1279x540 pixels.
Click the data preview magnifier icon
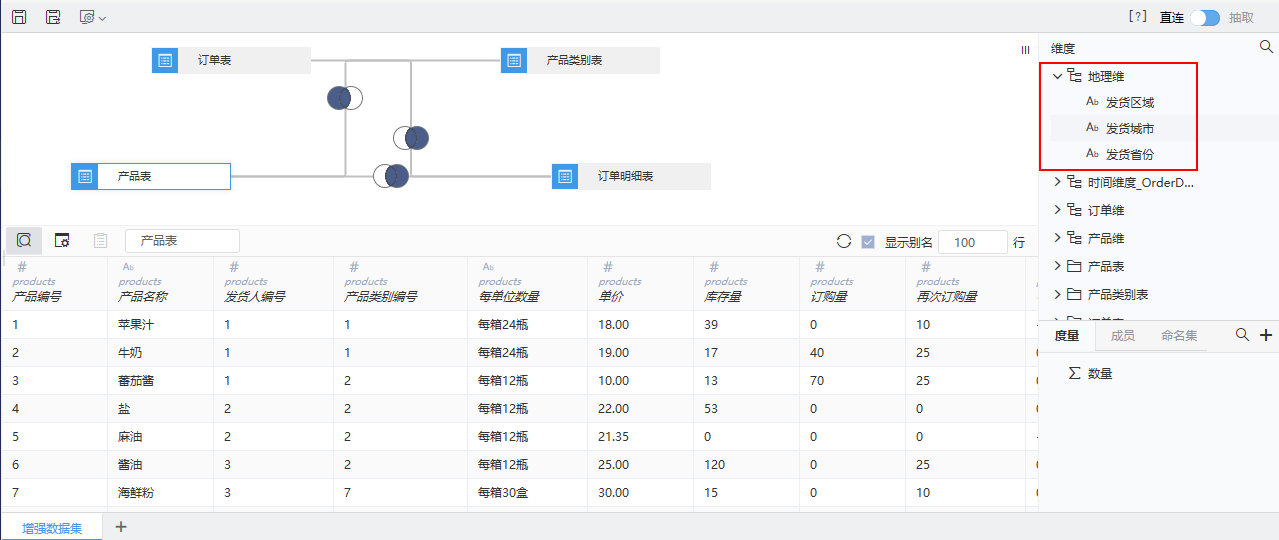[23, 240]
